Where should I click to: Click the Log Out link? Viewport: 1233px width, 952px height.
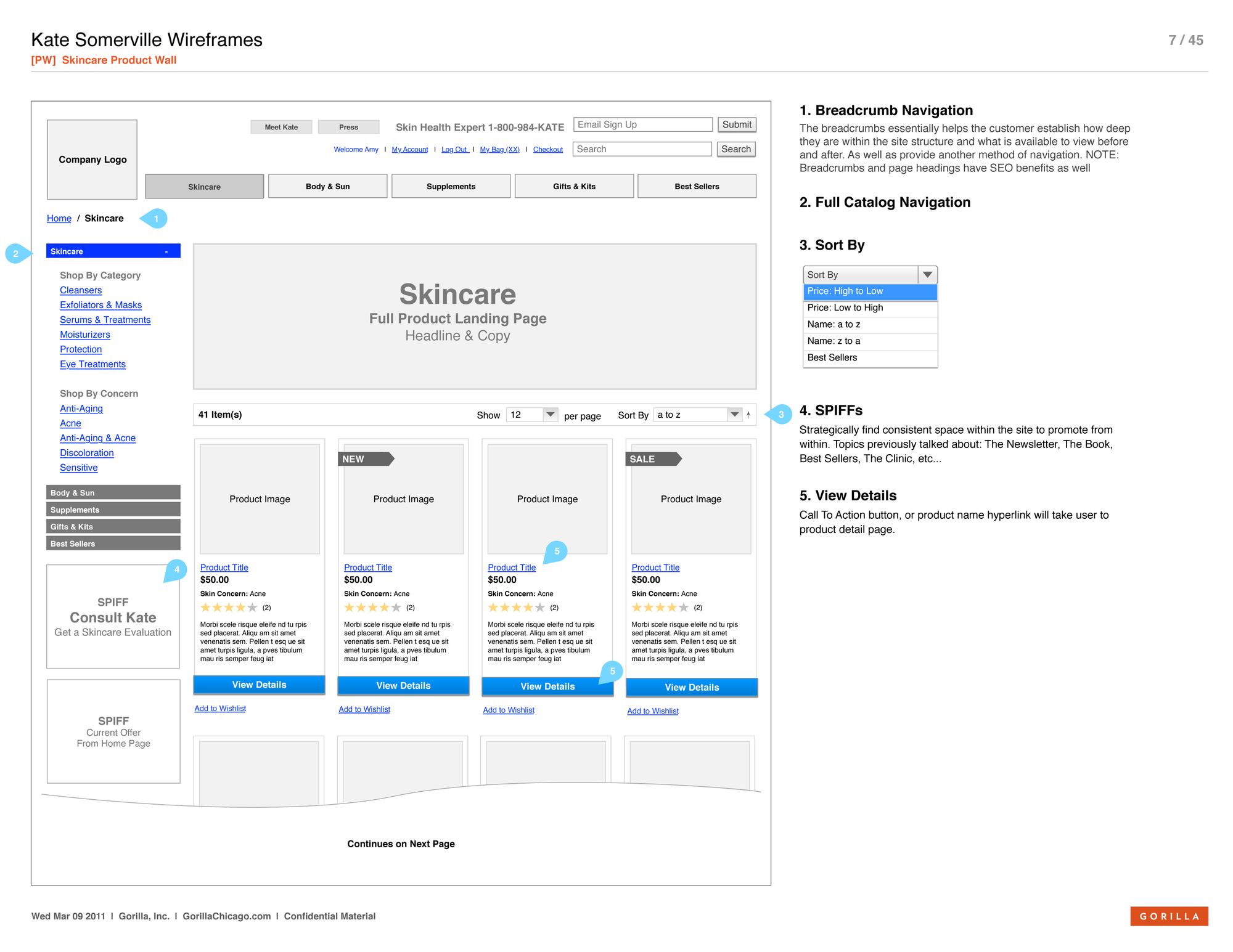pyautogui.click(x=455, y=150)
